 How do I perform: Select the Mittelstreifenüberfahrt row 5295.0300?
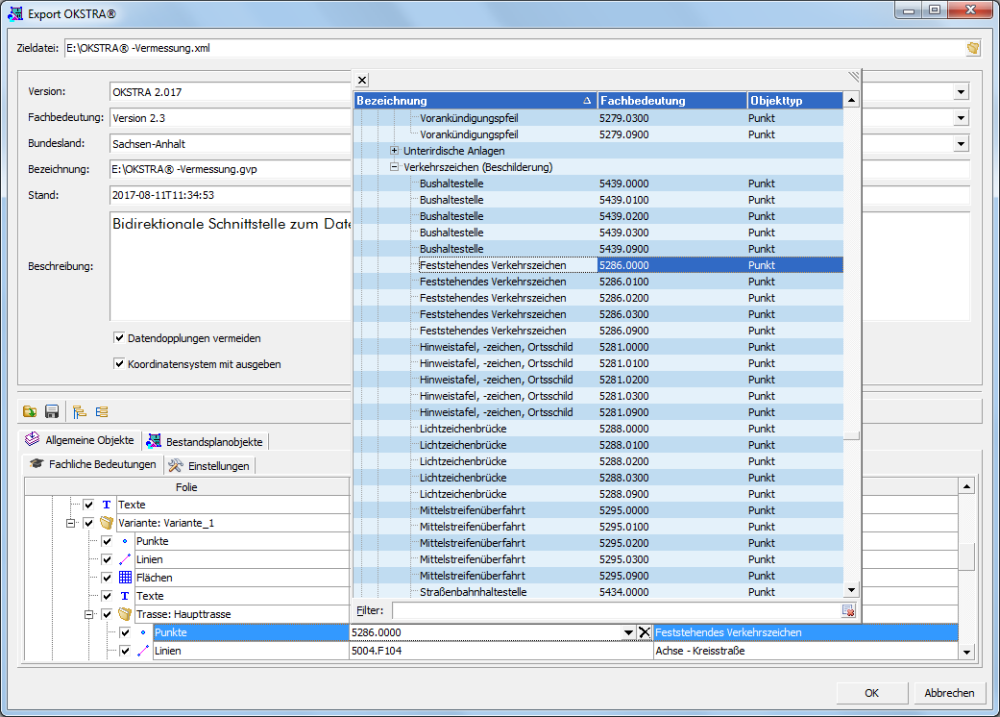click(598, 559)
